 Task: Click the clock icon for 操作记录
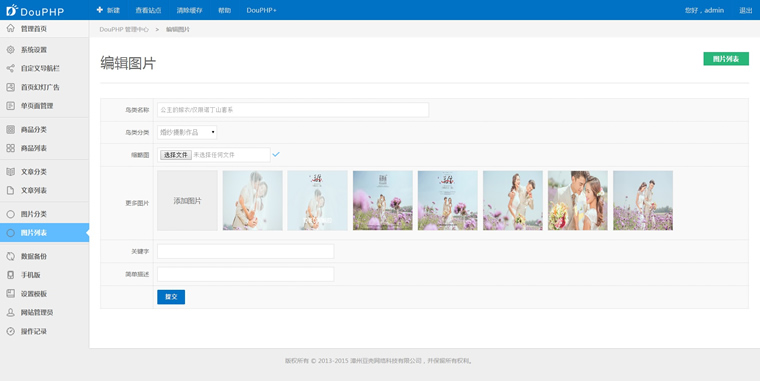[10, 331]
